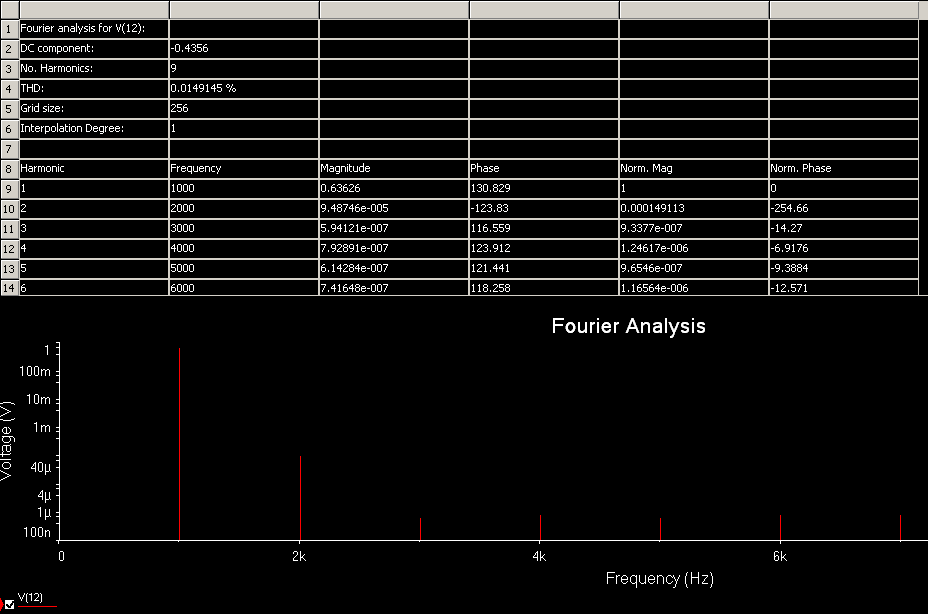
Task: Select the harmonics count value 9
Action: tap(244, 69)
